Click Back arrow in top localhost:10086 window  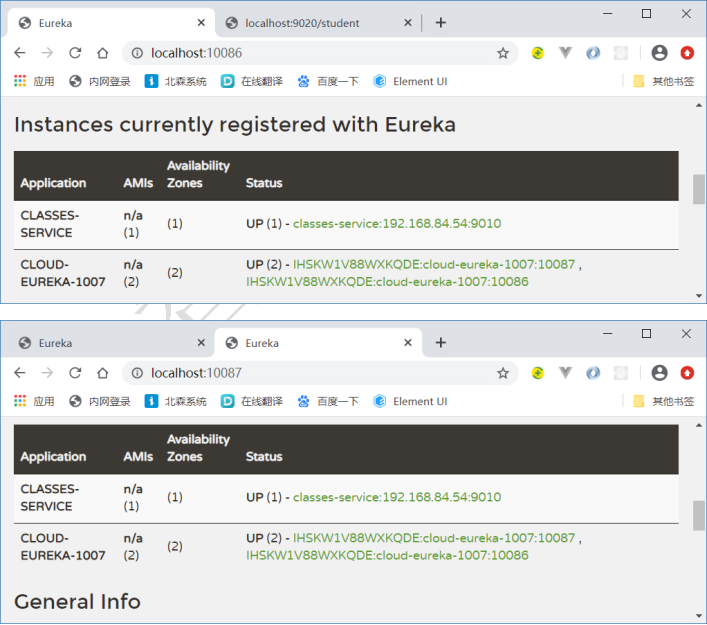point(20,53)
